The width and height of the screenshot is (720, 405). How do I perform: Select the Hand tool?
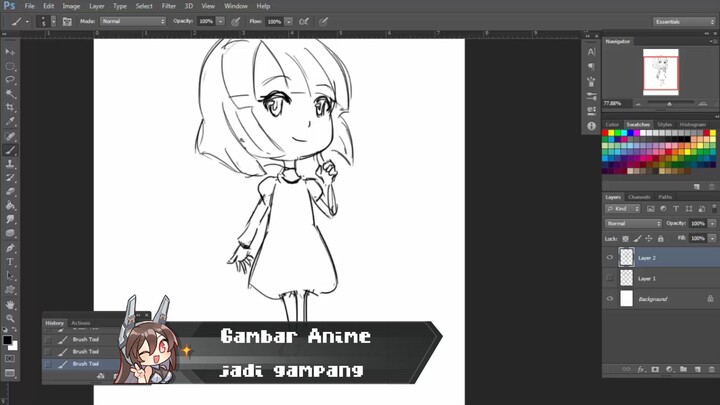[10, 304]
